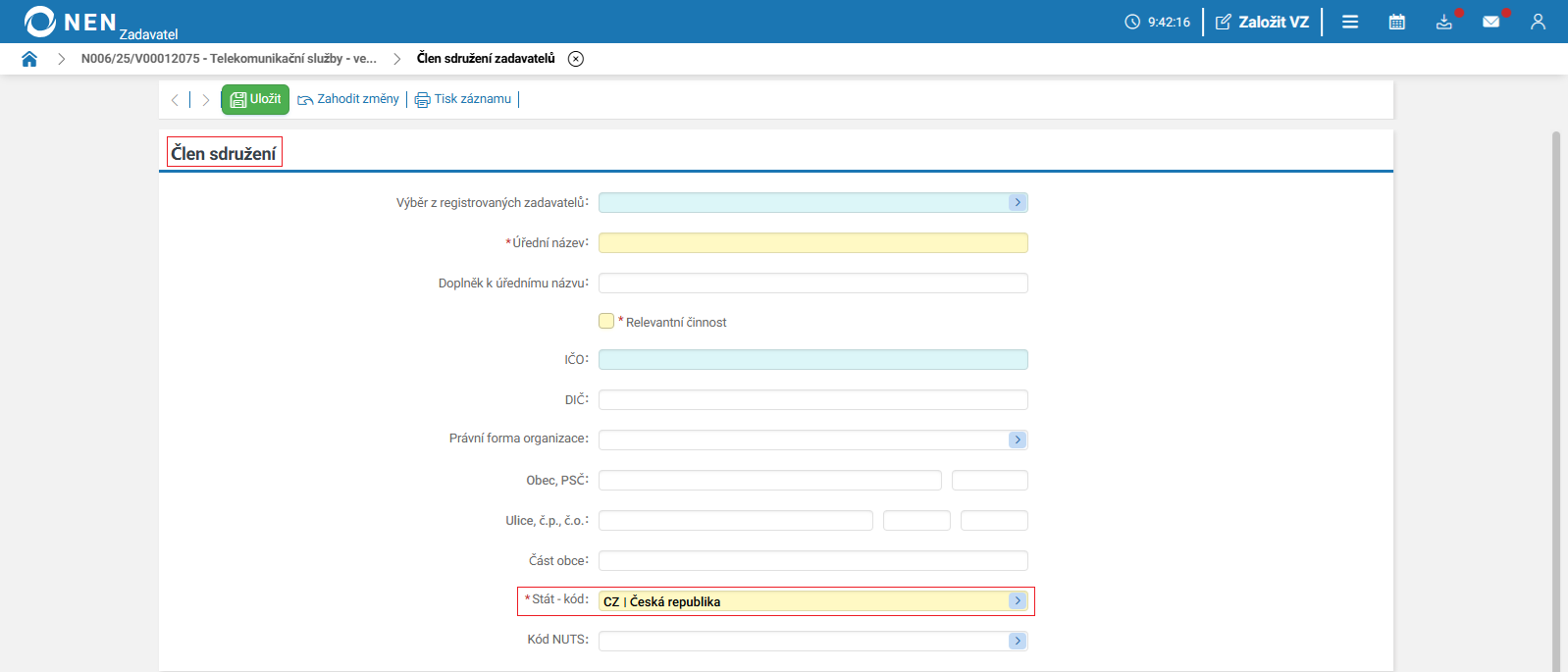Close the Člen sdružení zadavatelů breadcrumb
The image size is (1568, 672).
click(x=576, y=59)
